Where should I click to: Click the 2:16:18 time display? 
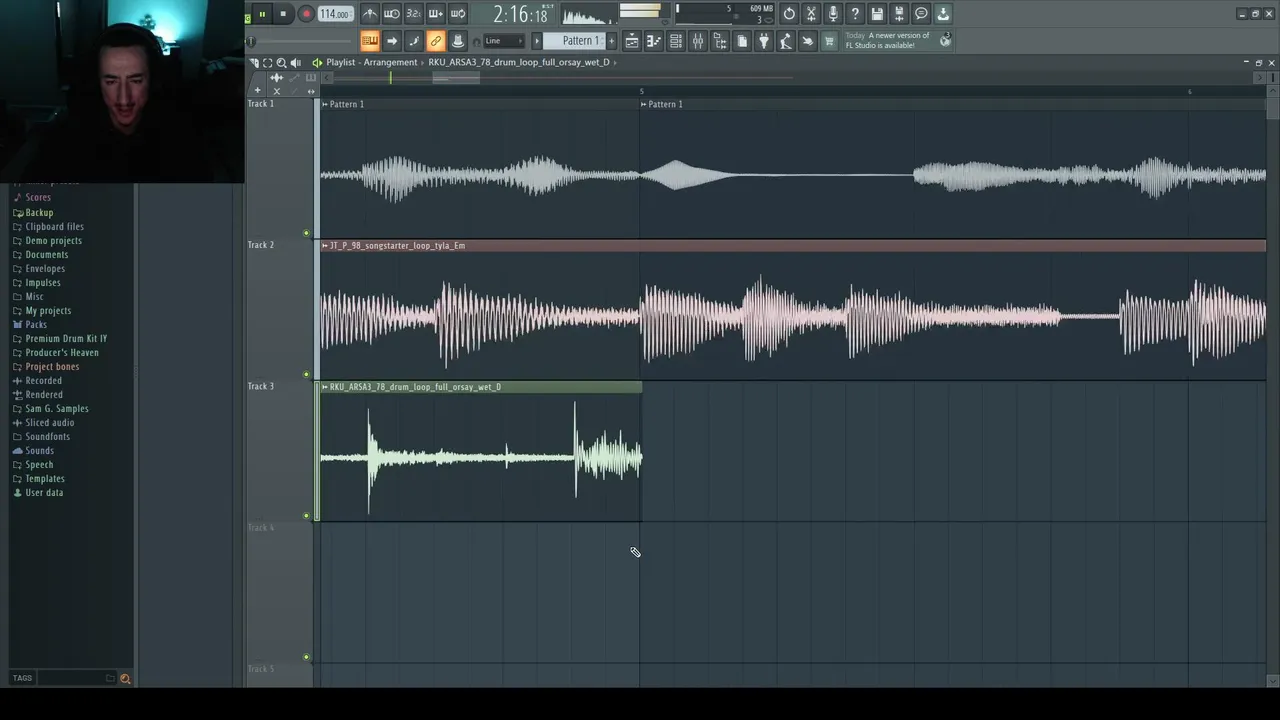pos(520,15)
